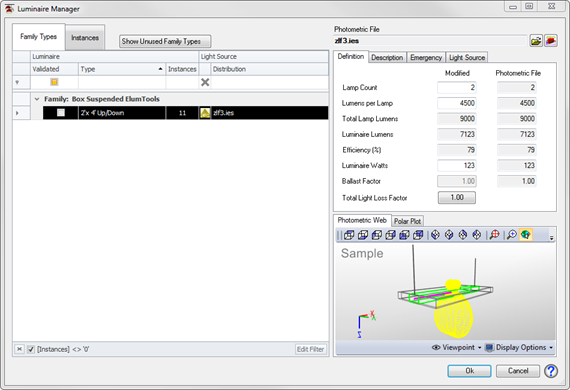Click Show Unused Family Types button
The image size is (570, 390).
click(x=165, y=41)
